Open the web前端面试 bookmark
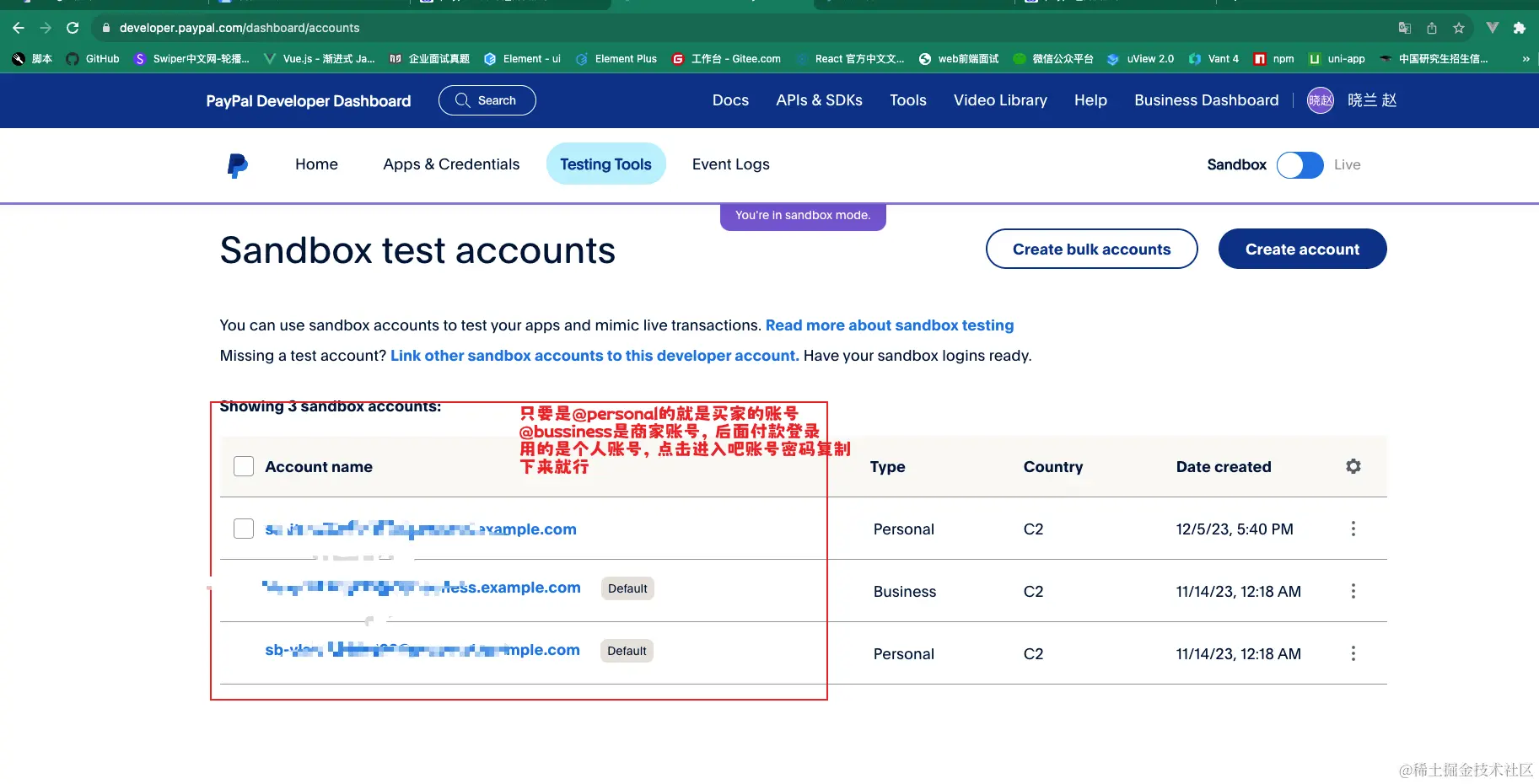The image size is (1539, 784). [959, 59]
